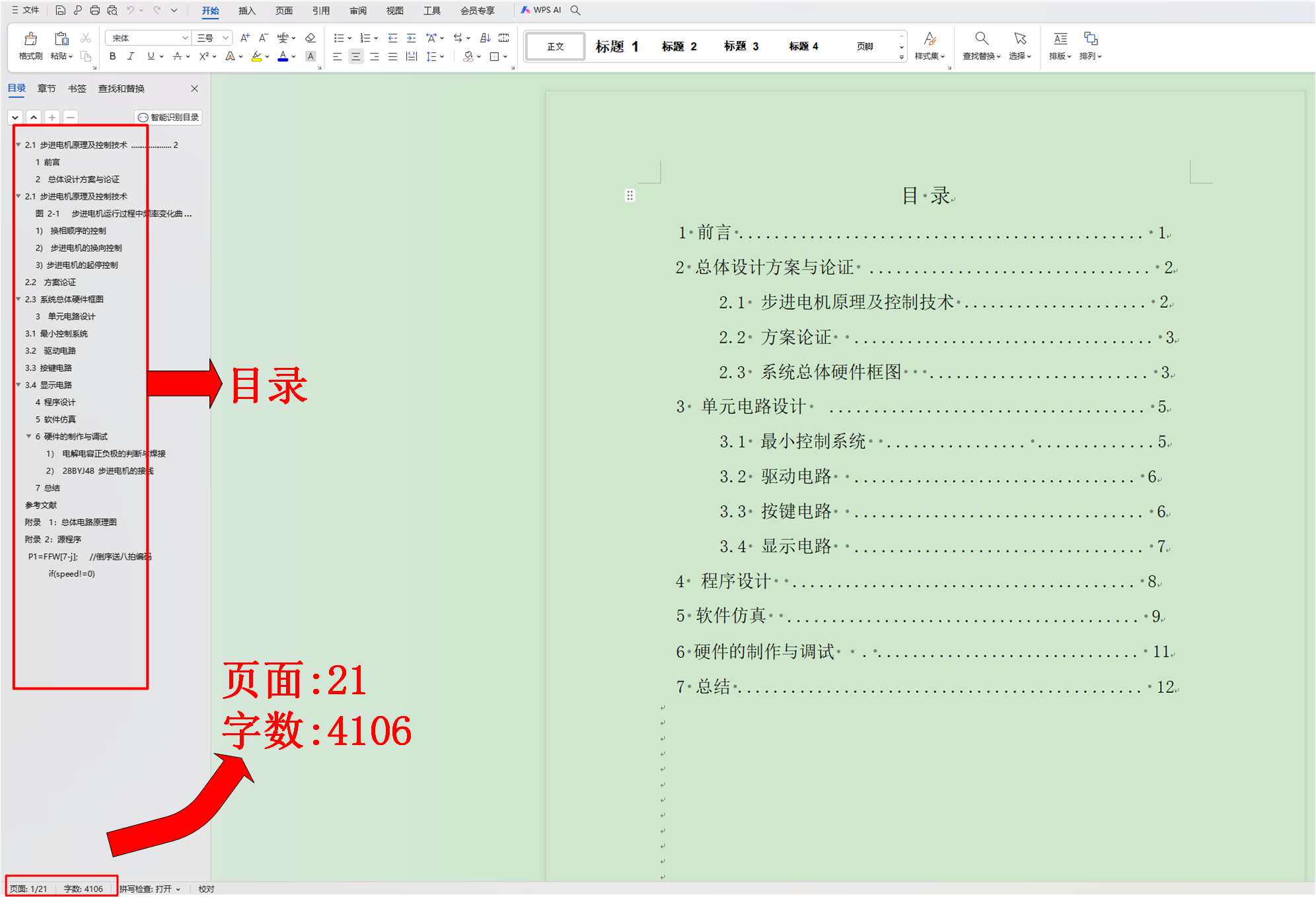Collapse the 3.4 显示电路 outline node

(18, 385)
